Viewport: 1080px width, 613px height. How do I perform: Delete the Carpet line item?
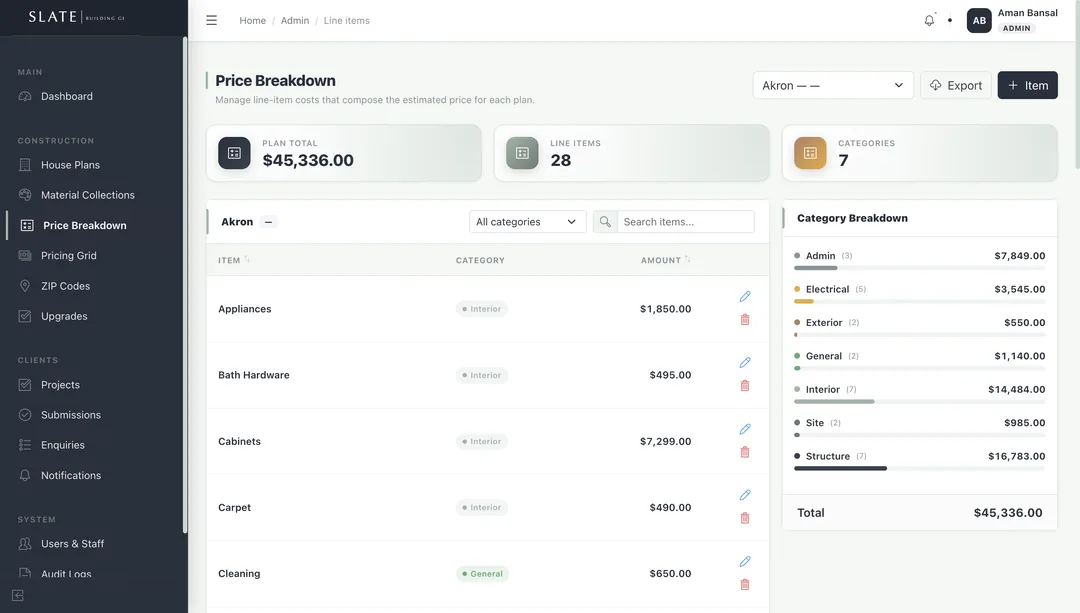[x=745, y=518]
